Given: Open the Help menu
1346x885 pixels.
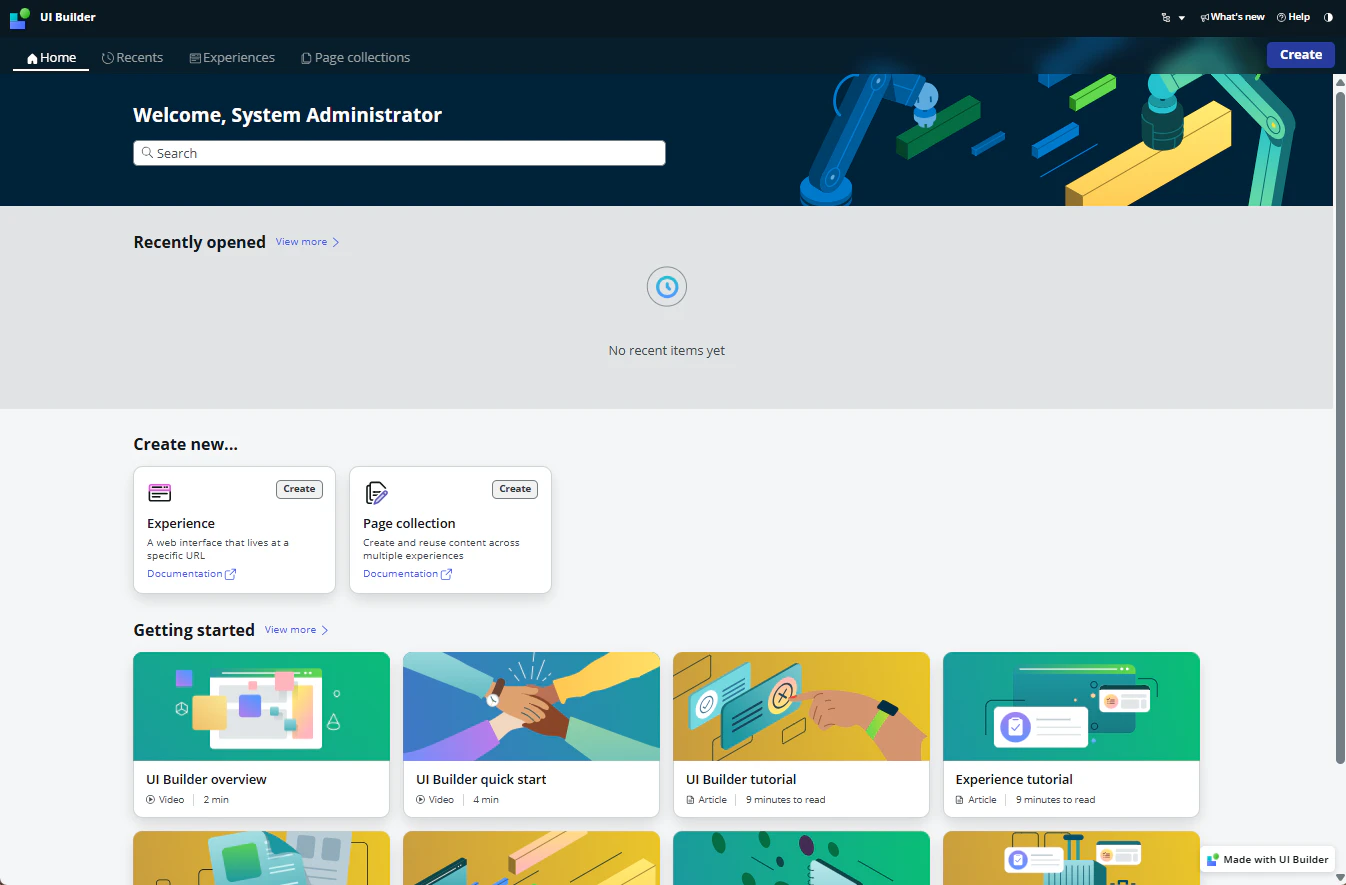Looking at the screenshot, I should [x=1293, y=17].
